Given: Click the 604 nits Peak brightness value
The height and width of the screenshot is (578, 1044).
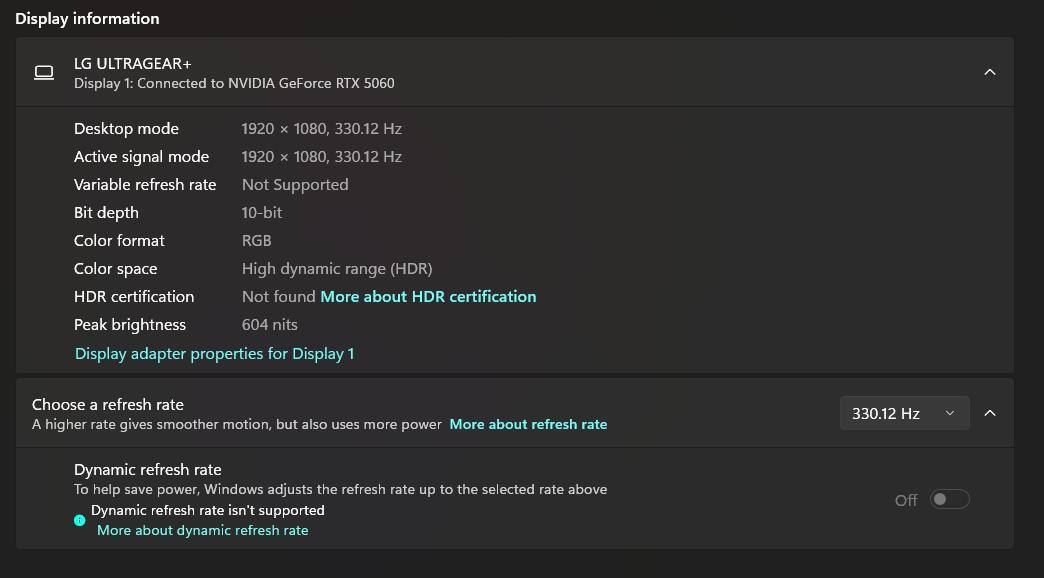Looking at the screenshot, I should [269, 325].
